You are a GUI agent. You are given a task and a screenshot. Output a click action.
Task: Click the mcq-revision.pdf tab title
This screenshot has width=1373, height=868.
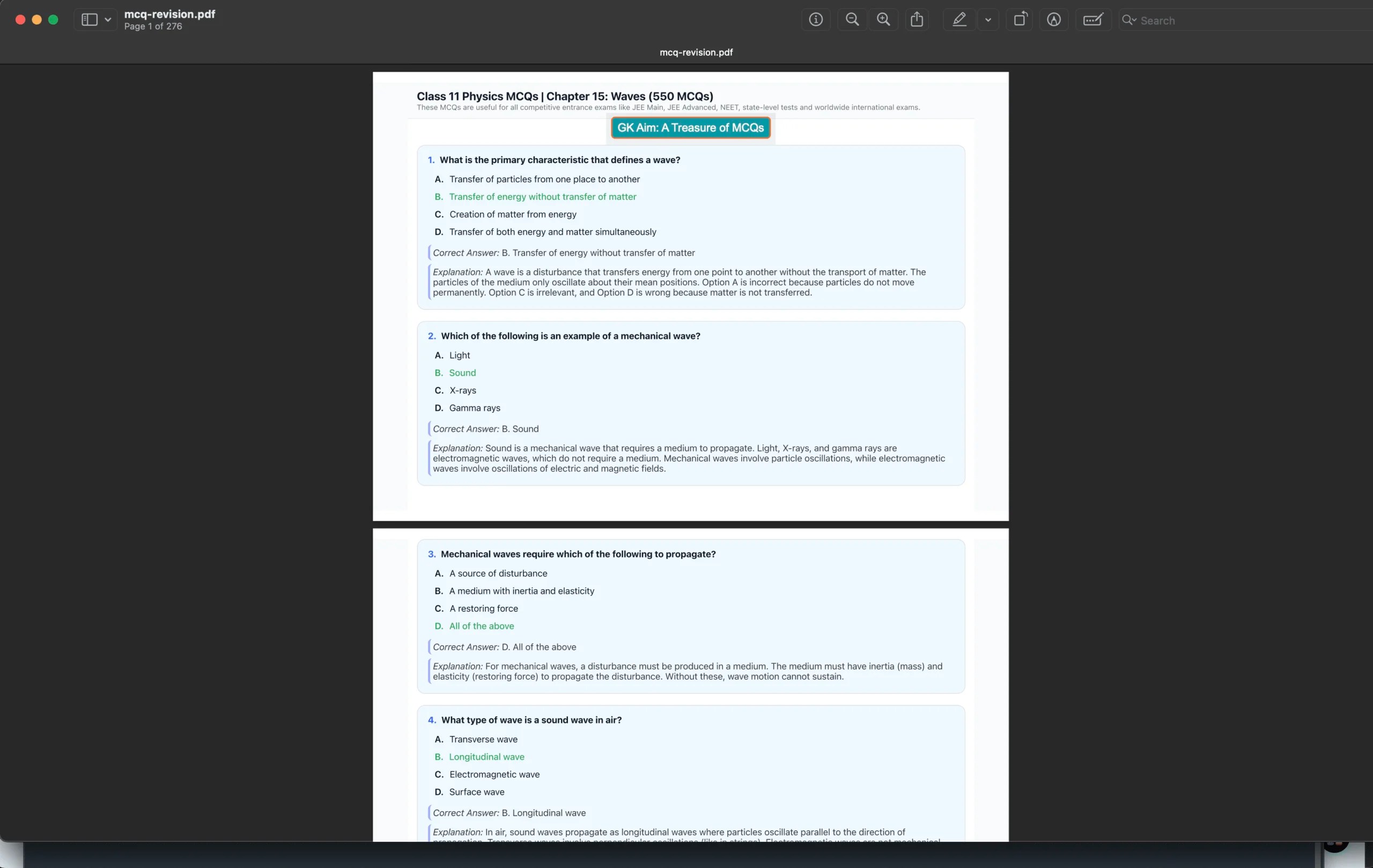[x=696, y=53]
